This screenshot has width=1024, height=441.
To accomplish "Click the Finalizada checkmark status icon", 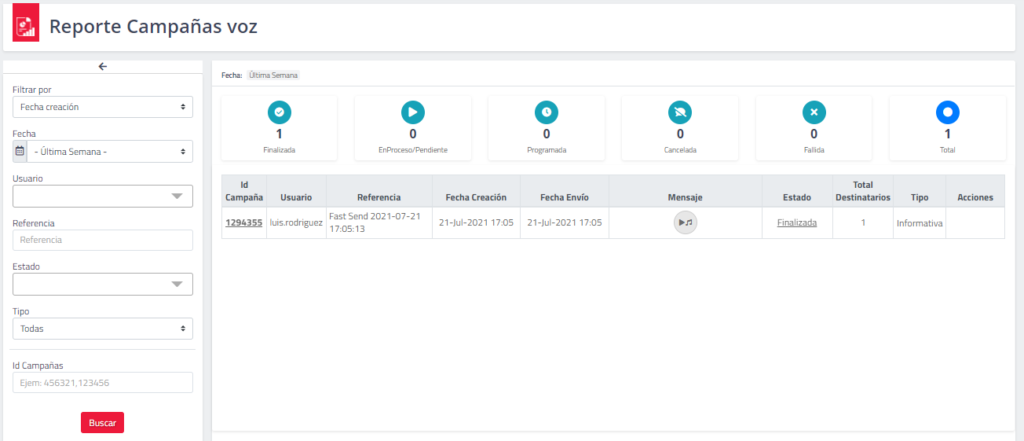I will [x=279, y=112].
